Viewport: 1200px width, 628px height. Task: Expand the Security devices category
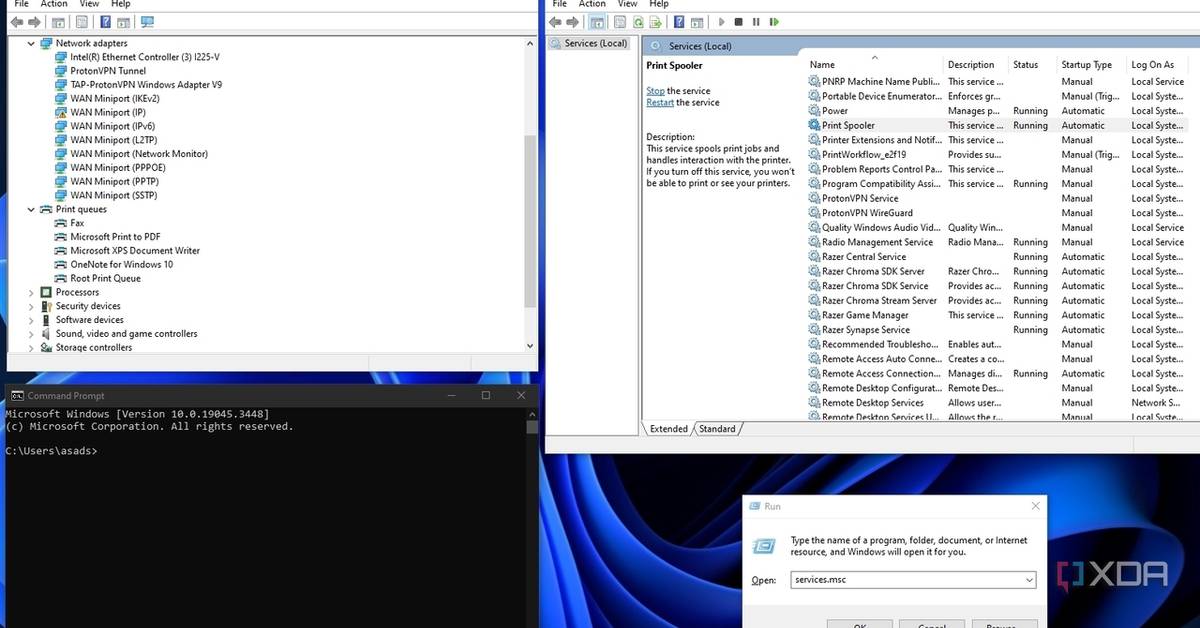[x=31, y=307]
